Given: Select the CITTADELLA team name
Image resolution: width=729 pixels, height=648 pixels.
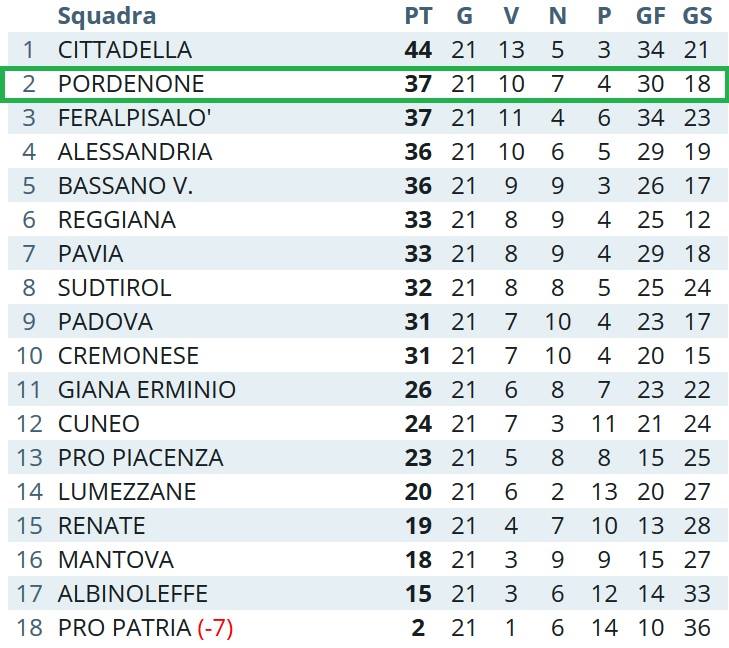Looking at the screenshot, I should pyautogui.click(x=125, y=50).
